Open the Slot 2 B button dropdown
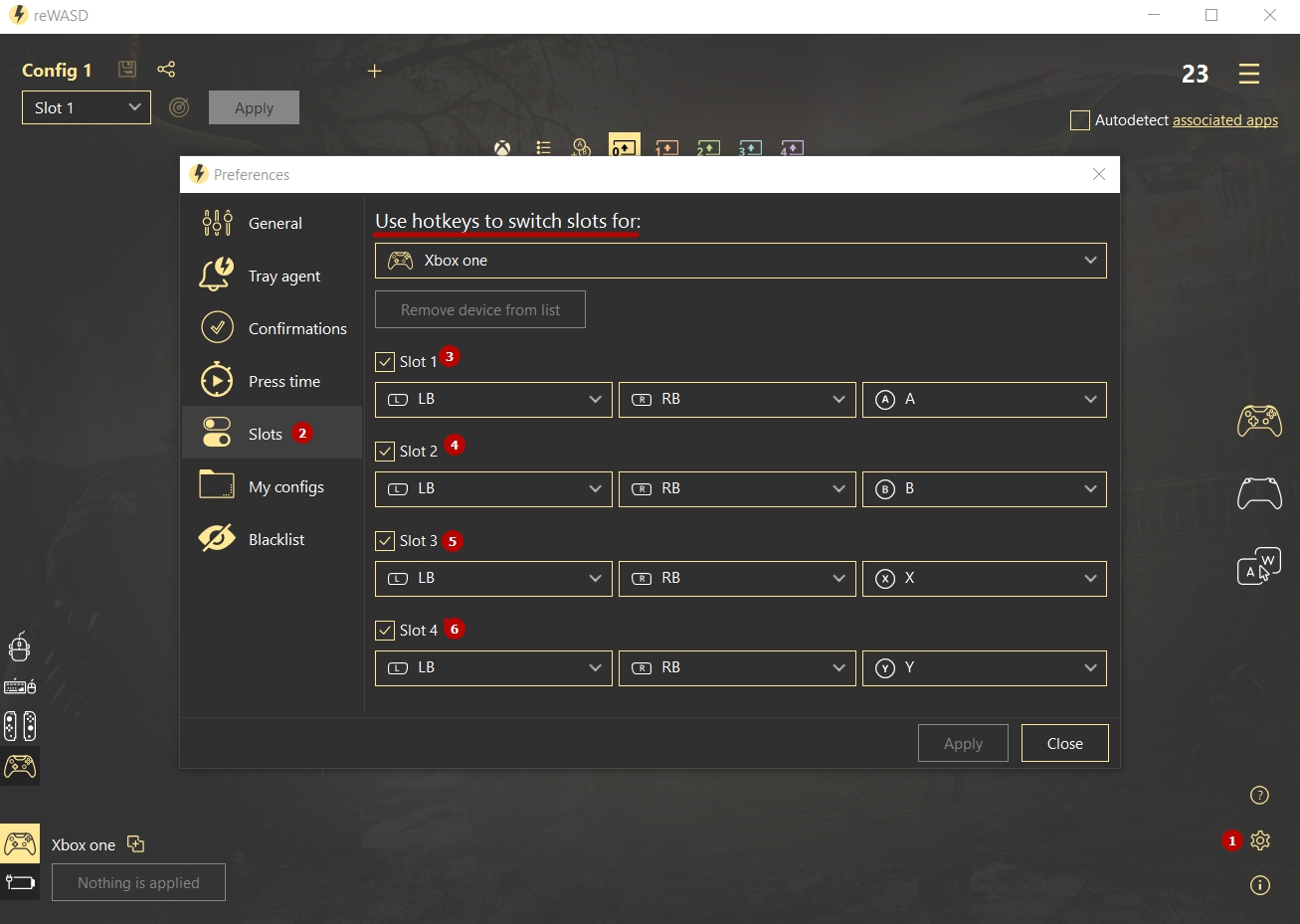This screenshot has width=1300, height=924. pyautogui.click(x=984, y=489)
